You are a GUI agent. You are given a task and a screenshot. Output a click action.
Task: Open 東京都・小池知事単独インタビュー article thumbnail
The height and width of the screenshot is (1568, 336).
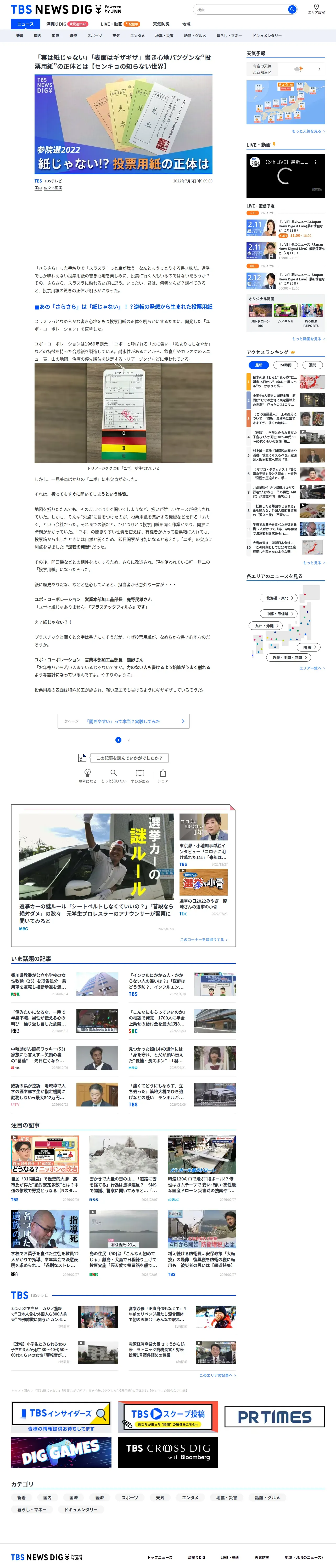coord(204,827)
